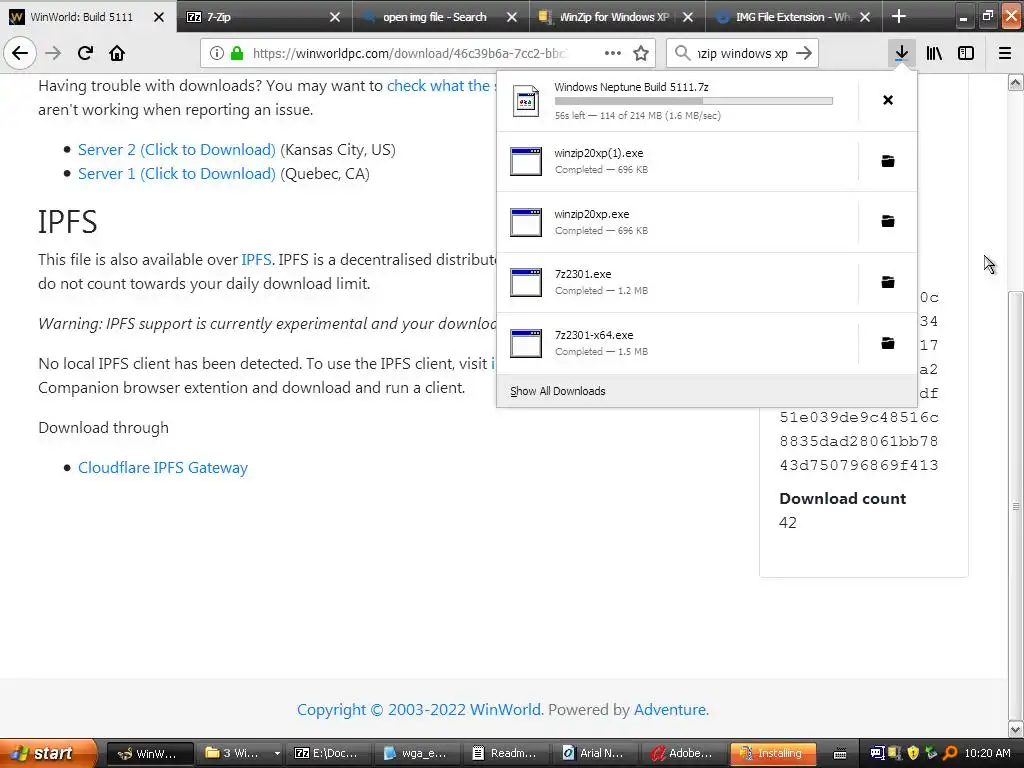
Task: Open the 7z2301-x64.exe download entry
Action: [x=677, y=344]
